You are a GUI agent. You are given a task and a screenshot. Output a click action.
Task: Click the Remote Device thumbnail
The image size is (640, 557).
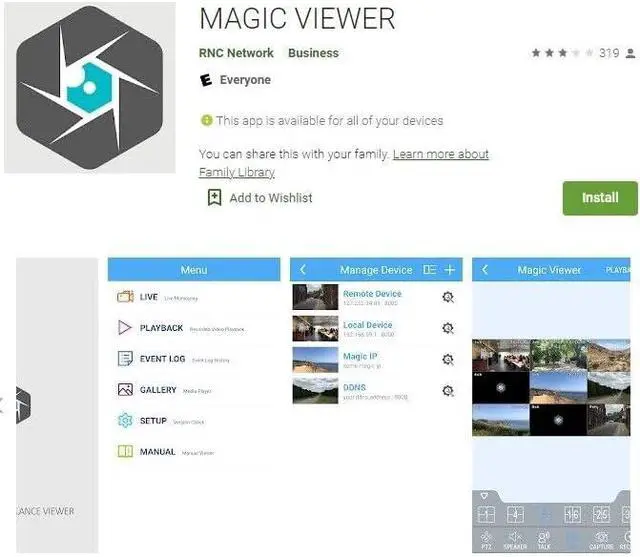click(x=316, y=297)
